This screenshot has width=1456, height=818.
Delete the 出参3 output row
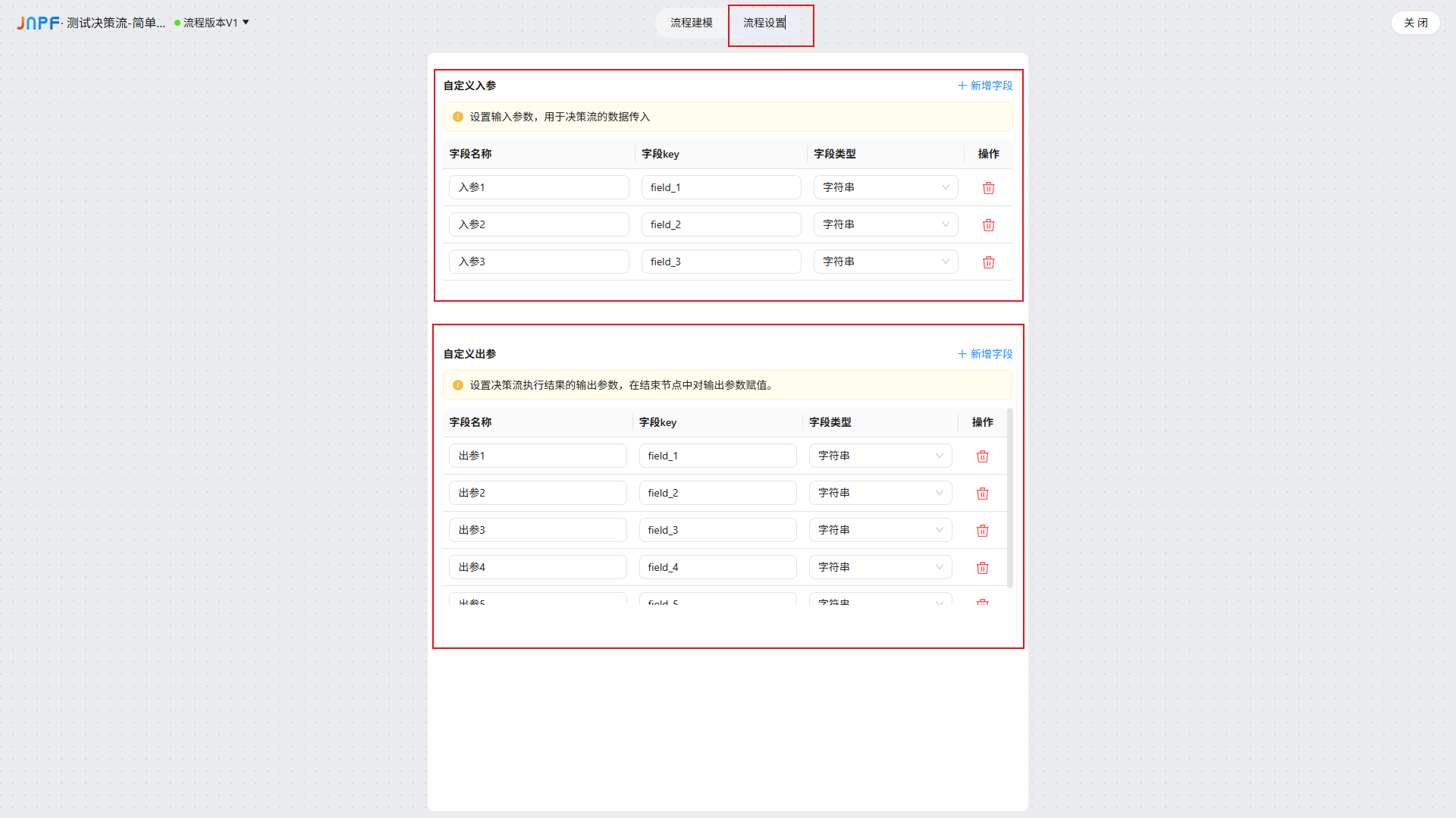(982, 530)
